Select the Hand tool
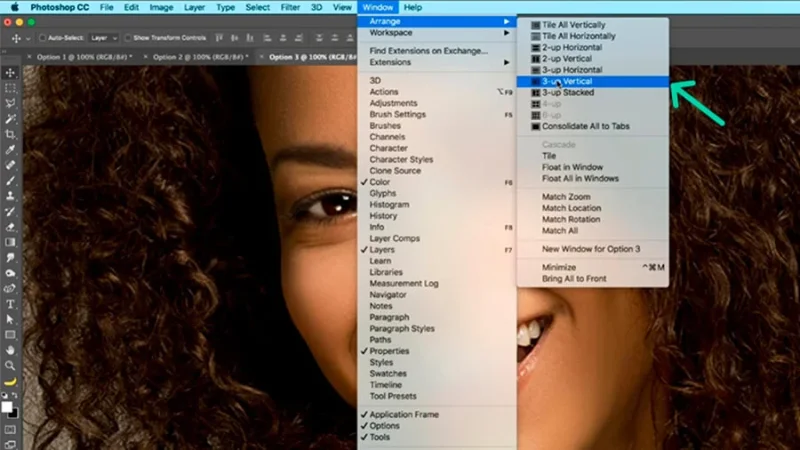The height and width of the screenshot is (450, 800). [x=10, y=350]
